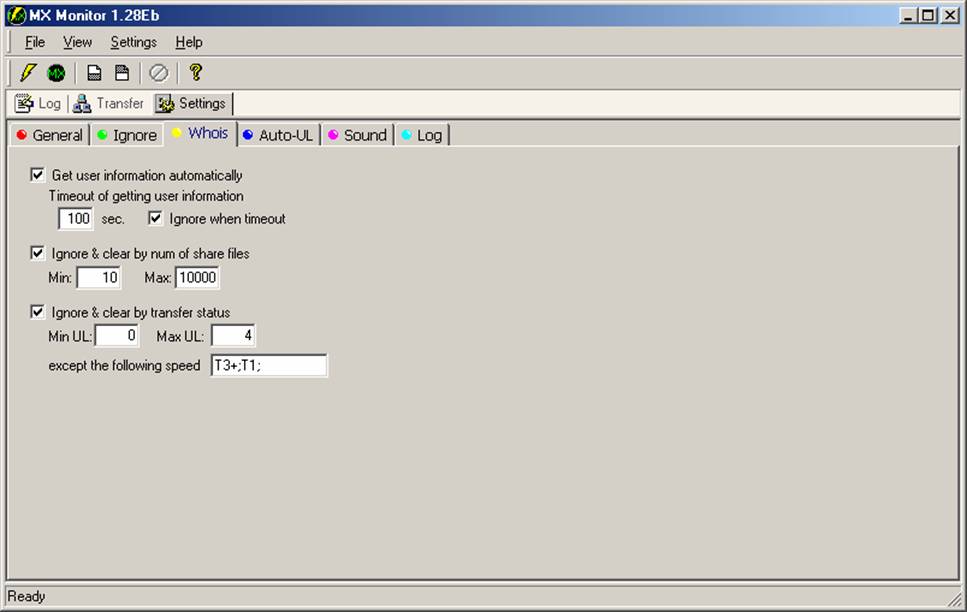Disable Ignore & clear by num of share files

[x=38, y=253]
